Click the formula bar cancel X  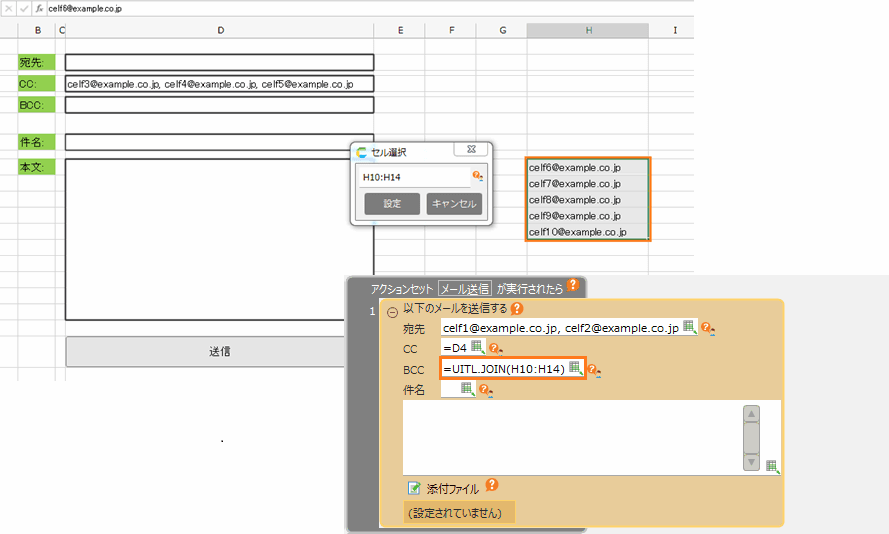tap(8, 7)
